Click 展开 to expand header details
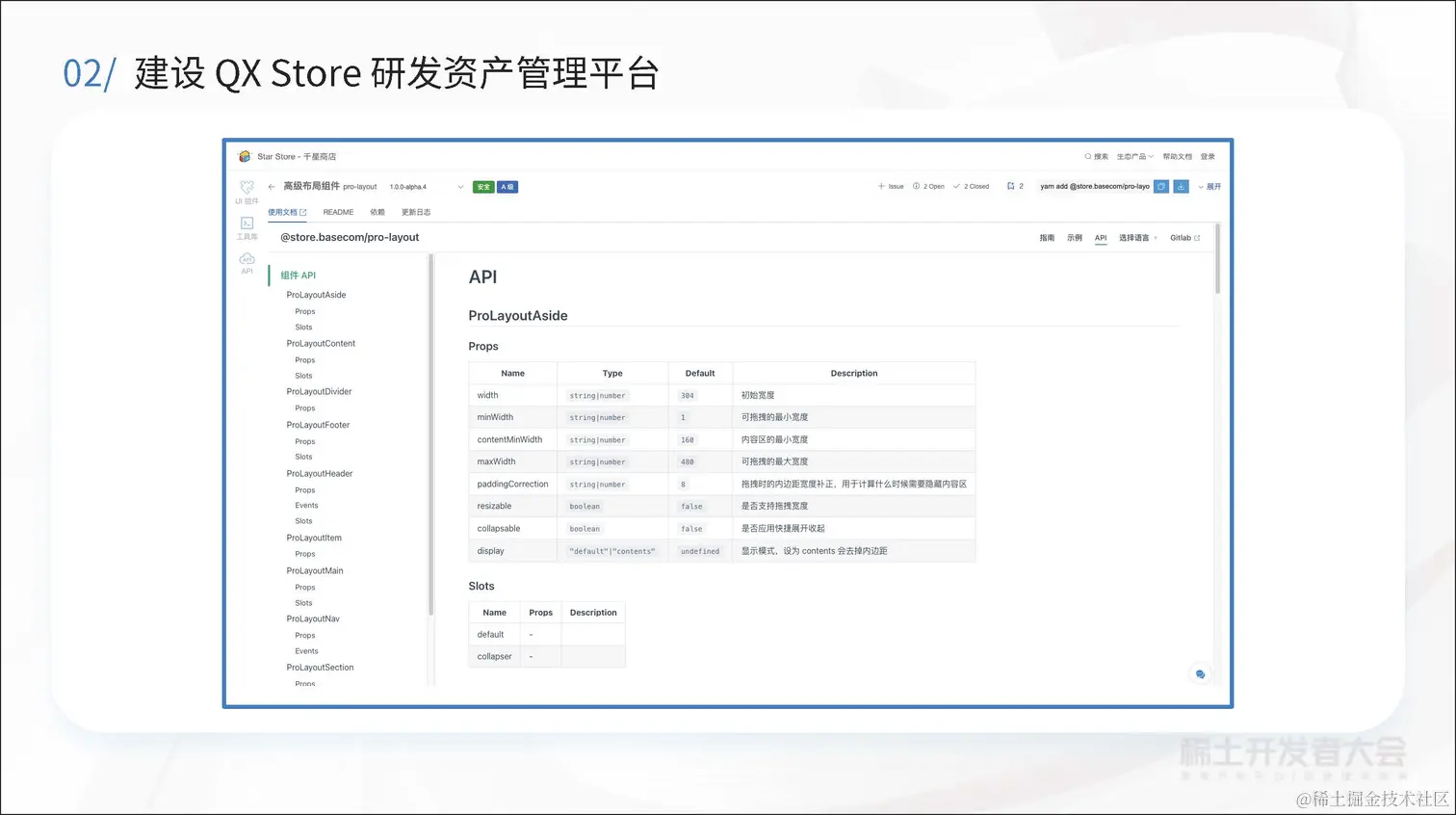1456x815 pixels. point(1209,187)
